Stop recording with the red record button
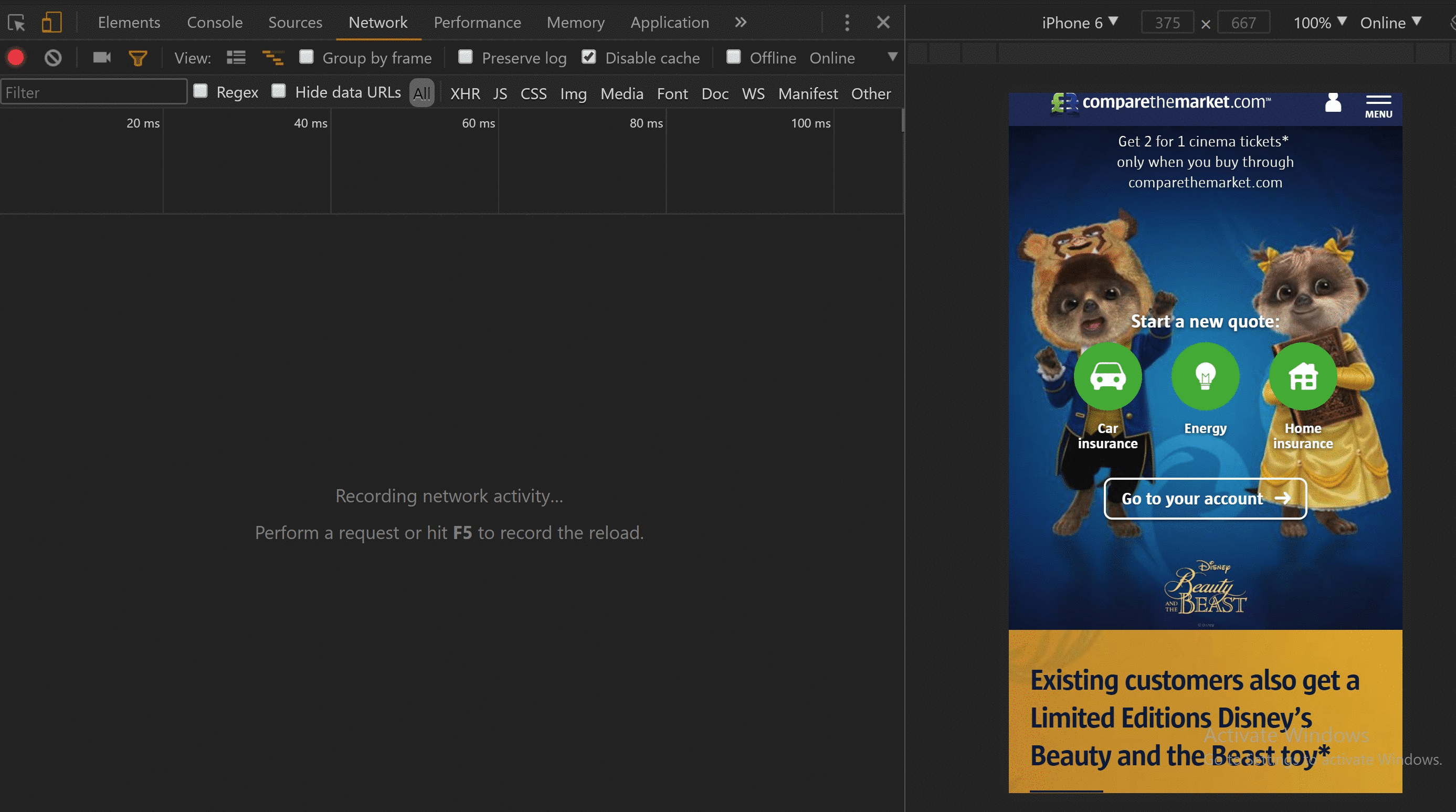This screenshot has height=812, width=1456. pyautogui.click(x=16, y=58)
